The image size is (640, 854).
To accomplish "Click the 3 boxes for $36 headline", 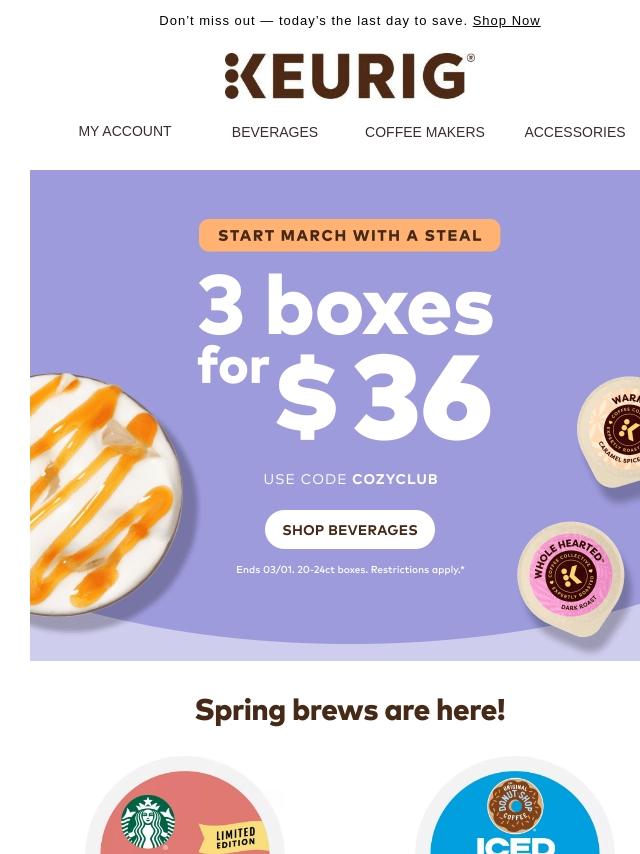I will [345, 355].
